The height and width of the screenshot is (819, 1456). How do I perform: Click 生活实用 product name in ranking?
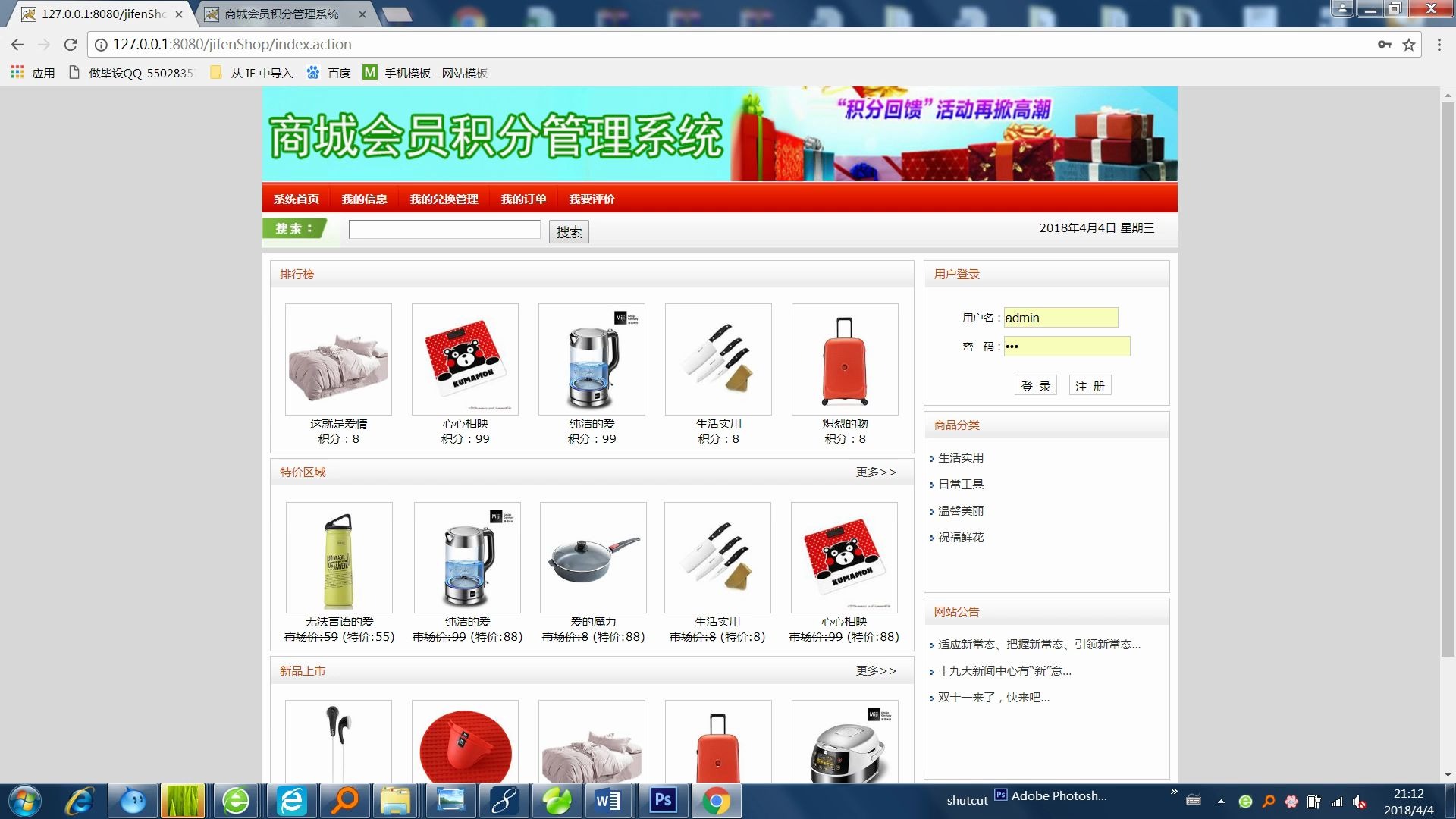click(718, 423)
